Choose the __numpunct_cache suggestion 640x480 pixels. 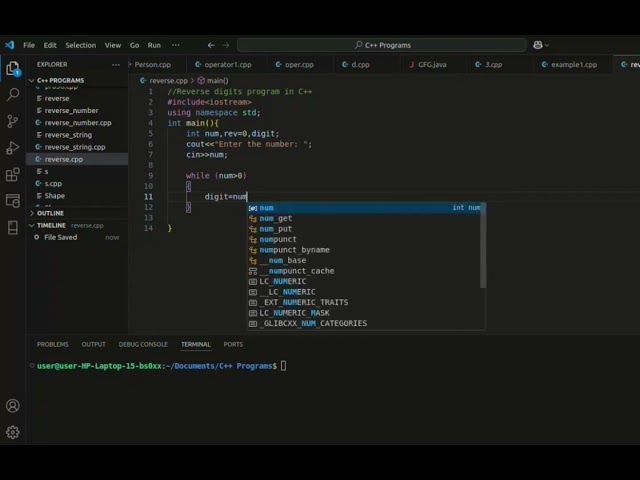pos(364,271)
